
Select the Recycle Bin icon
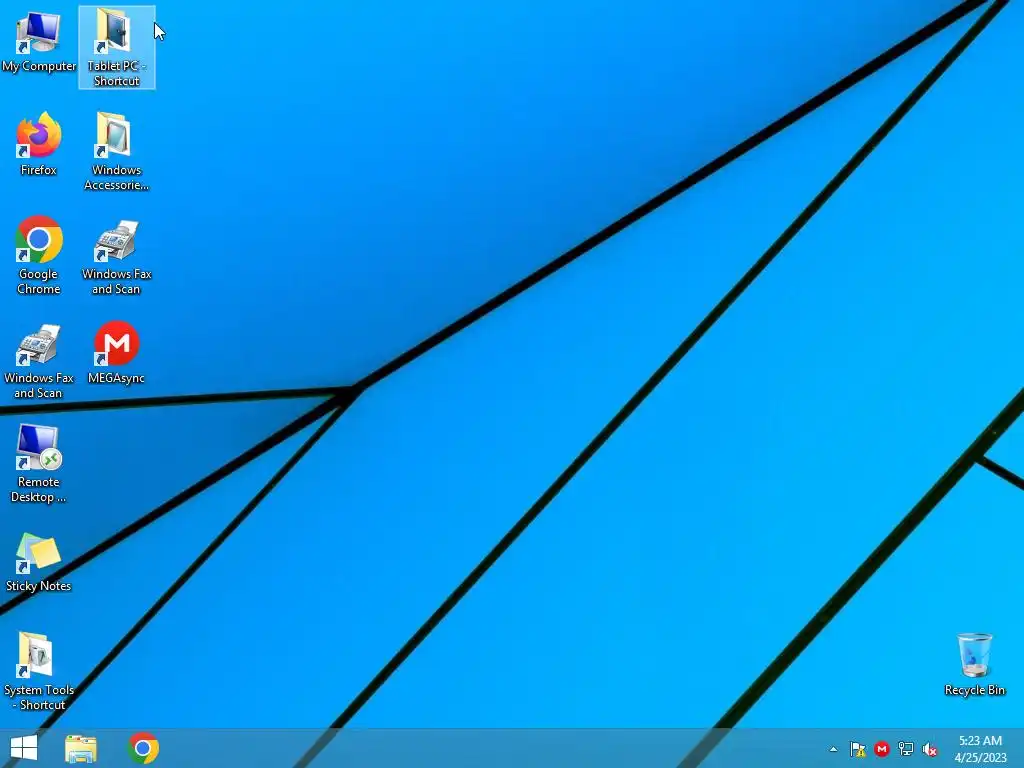click(x=974, y=664)
